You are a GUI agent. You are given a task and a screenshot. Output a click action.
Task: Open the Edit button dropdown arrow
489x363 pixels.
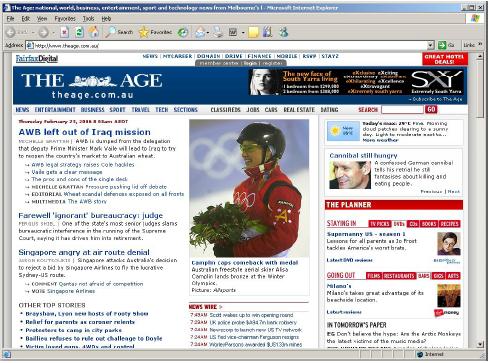pos(243,33)
